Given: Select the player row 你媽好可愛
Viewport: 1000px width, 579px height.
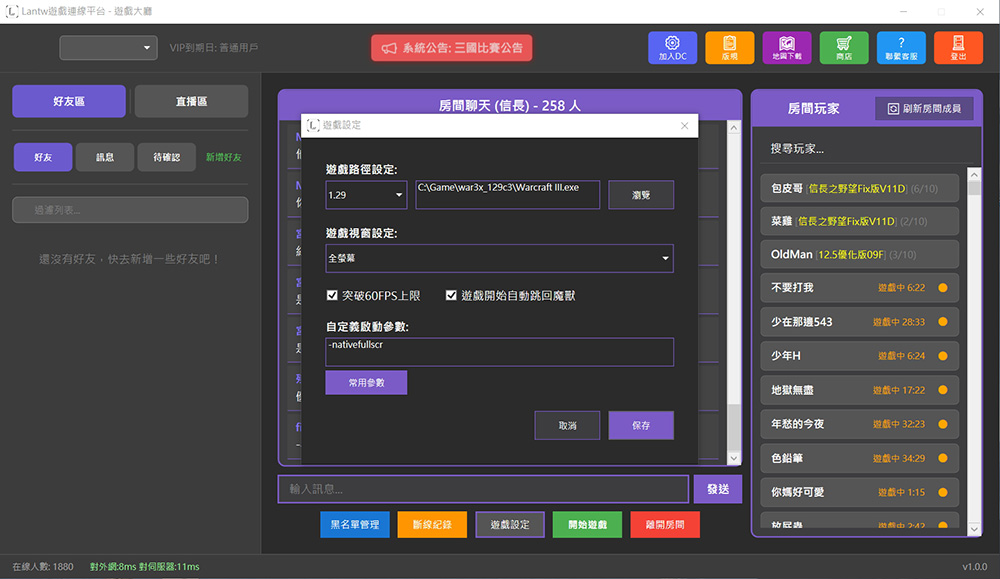Looking at the screenshot, I should coord(860,492).
